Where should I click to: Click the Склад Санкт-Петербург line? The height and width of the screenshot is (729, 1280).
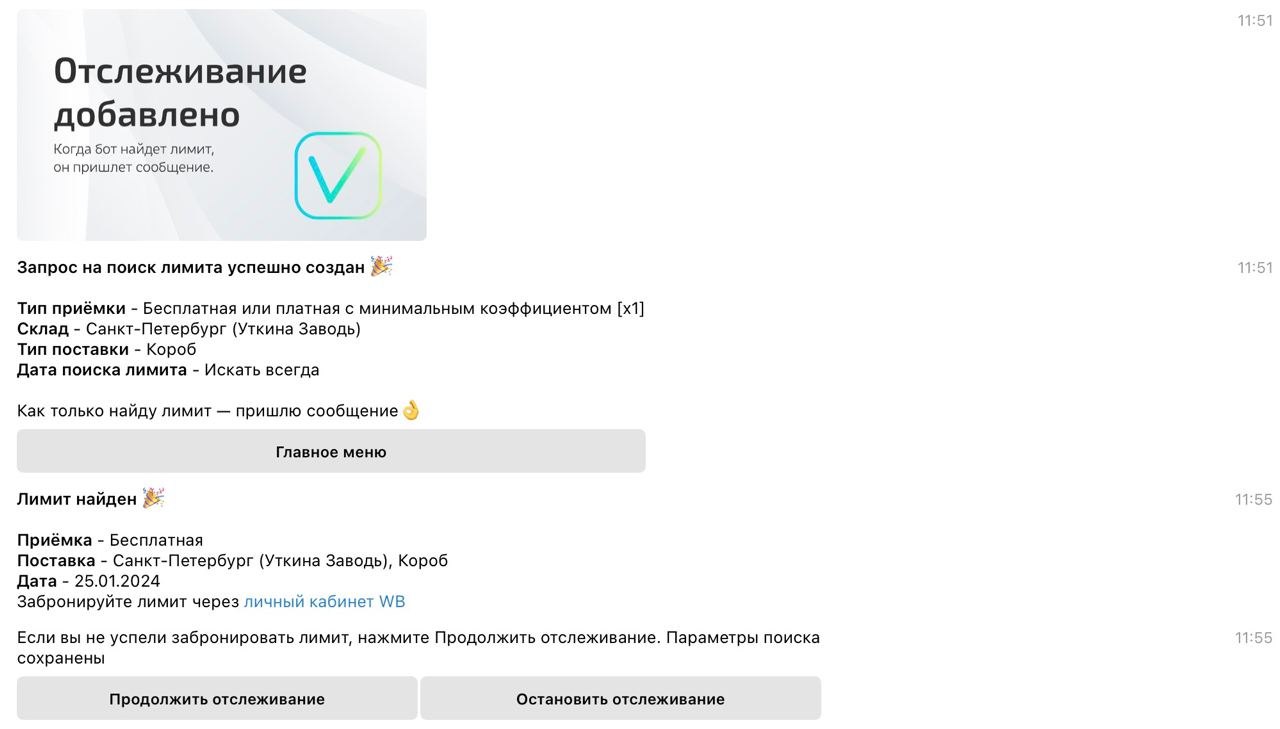(x=189, y=329)
